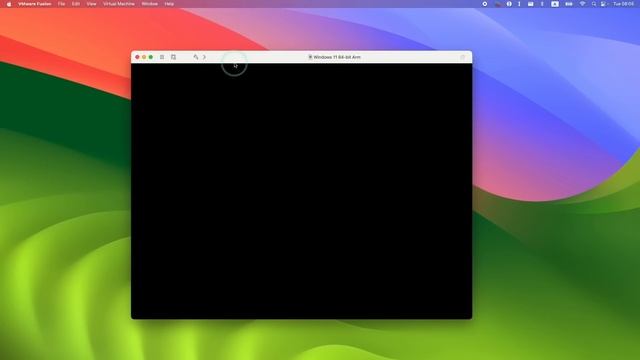Open the Window menu
Image resolution: width=640 pixels, height=360 pixels.
pos(149,4)
